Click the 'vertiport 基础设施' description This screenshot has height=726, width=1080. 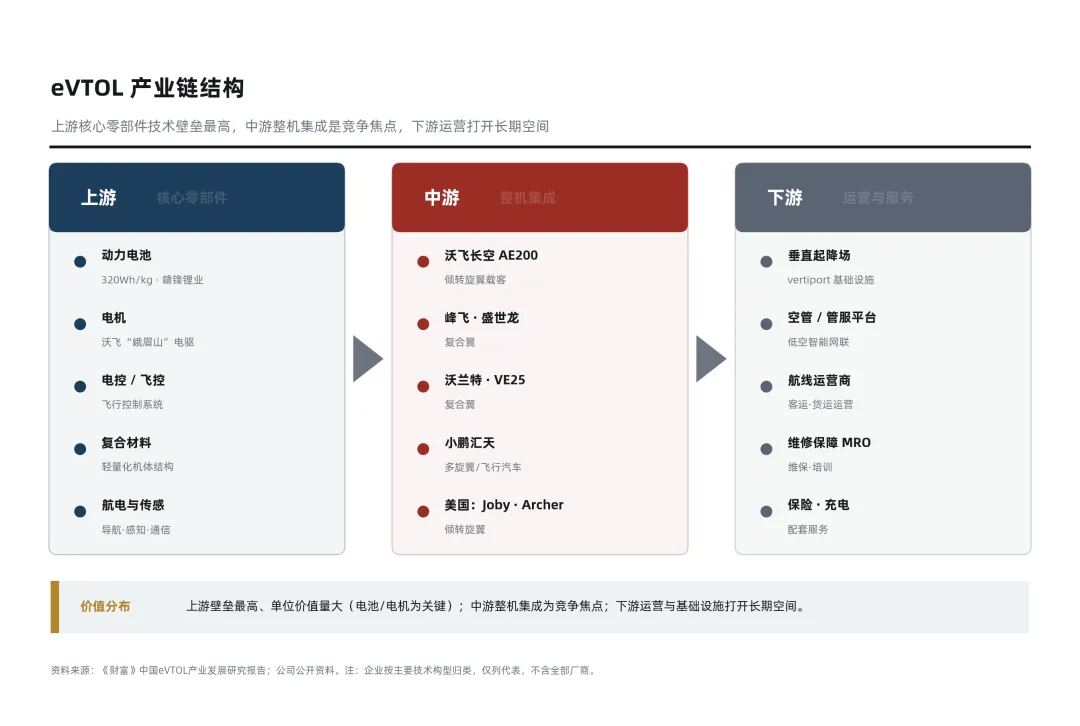tap(831, 280)
